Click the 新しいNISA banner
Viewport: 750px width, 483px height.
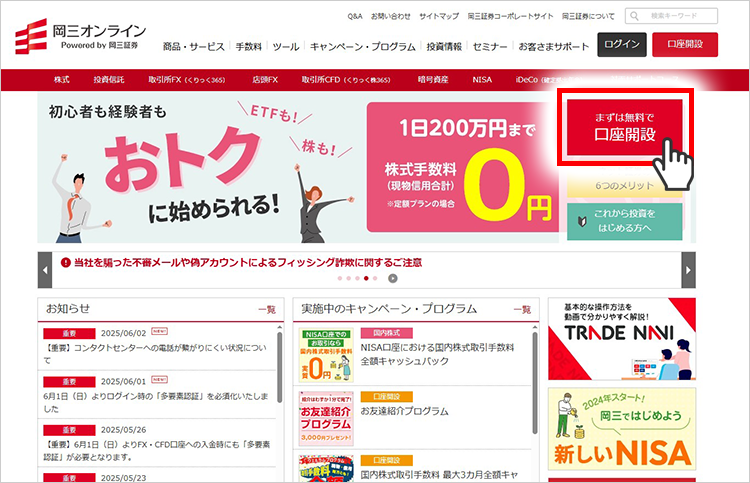tap(622, 429)
